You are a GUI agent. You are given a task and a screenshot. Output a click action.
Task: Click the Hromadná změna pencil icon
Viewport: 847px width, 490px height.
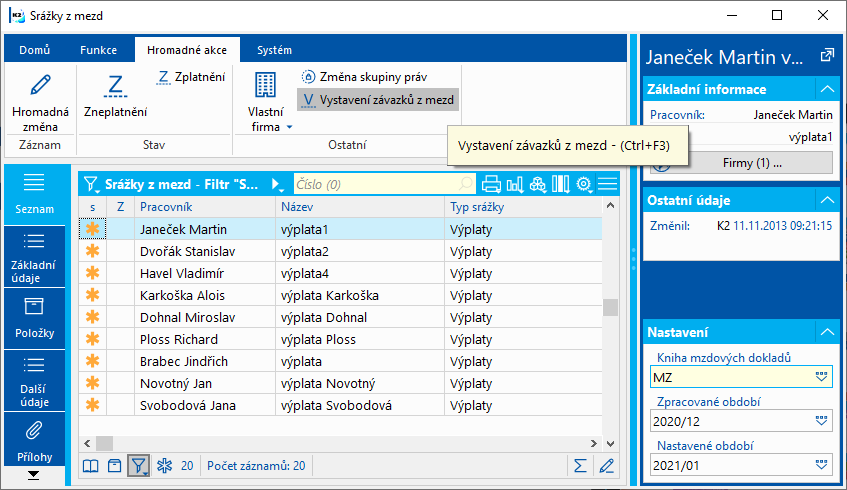click(41, 84)
